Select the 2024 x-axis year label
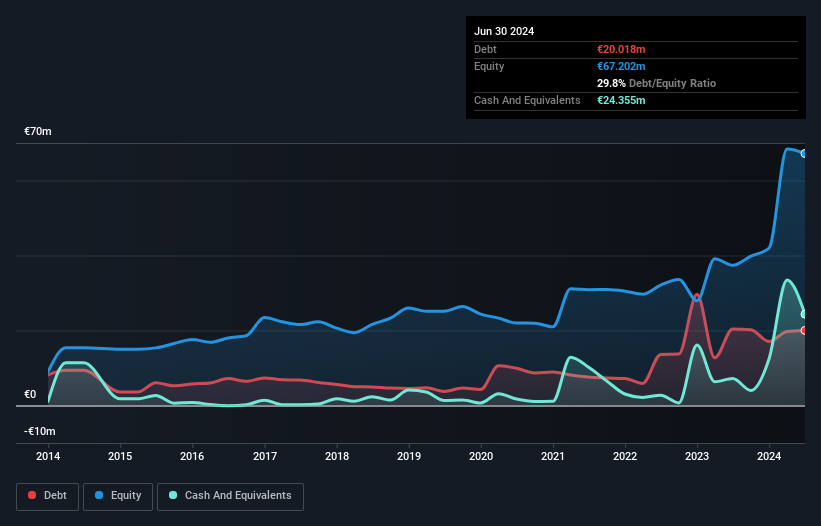Image resolution: width=821 pixels, height=526 pixels. (x=769, y=456)
